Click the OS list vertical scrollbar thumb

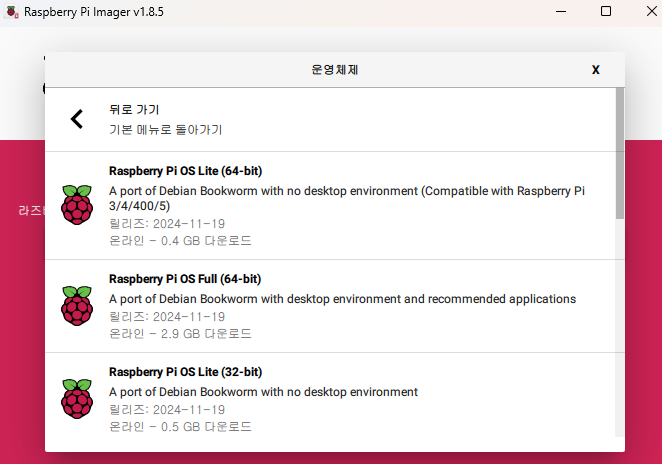click(619, 154)
